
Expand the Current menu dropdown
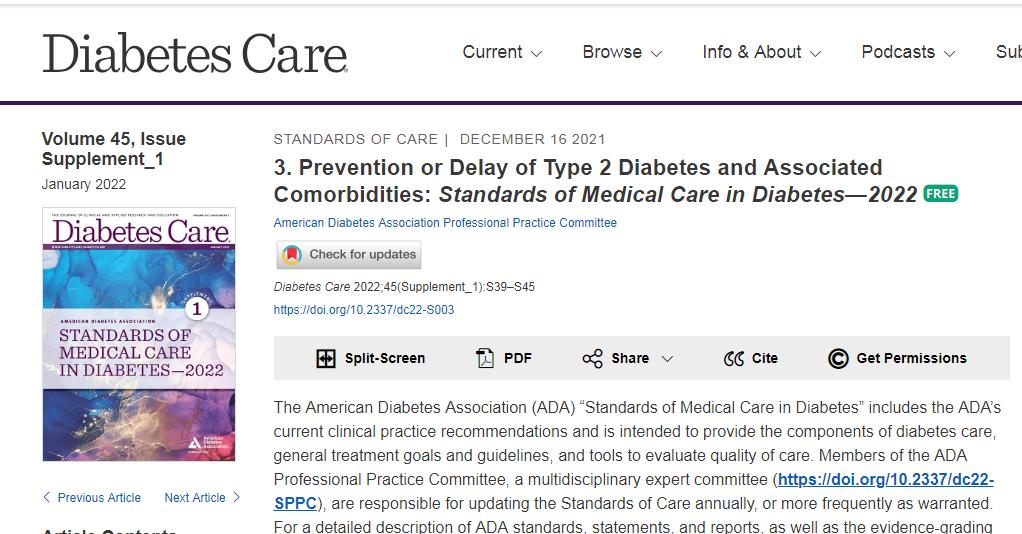pos(502,52)
